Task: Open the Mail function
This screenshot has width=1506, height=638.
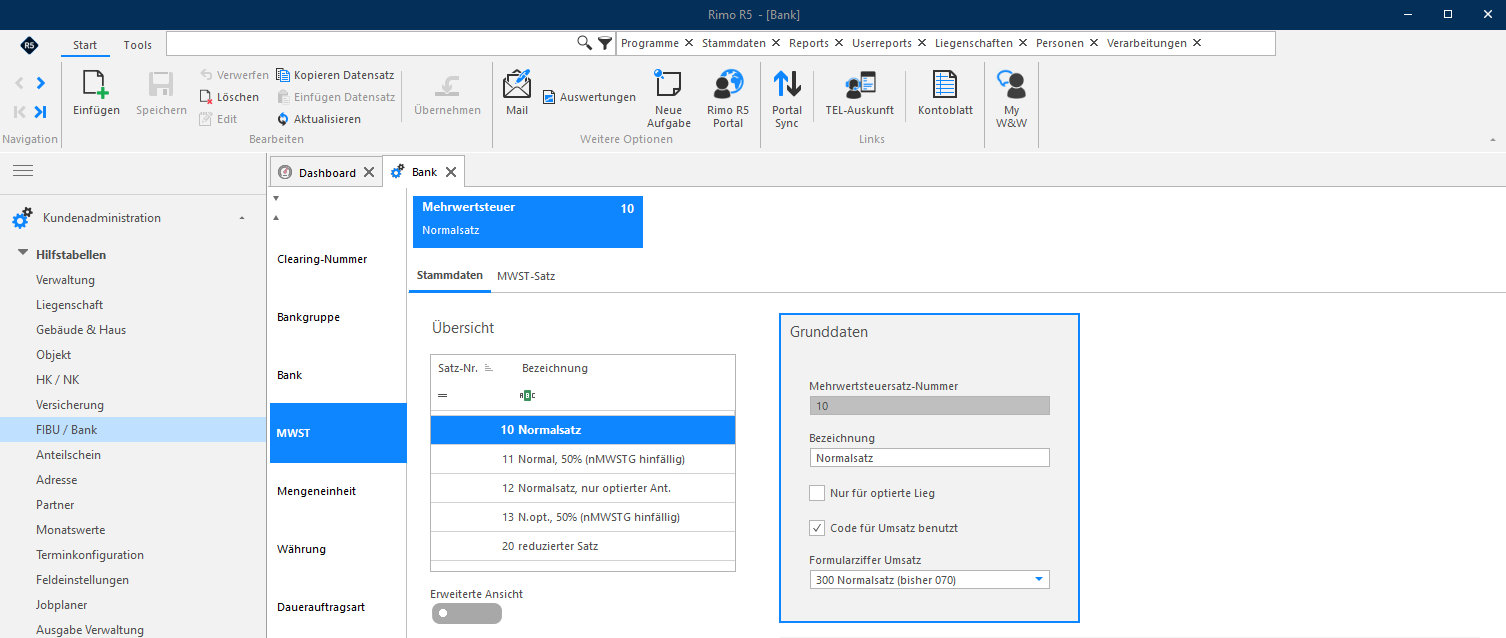Action: (x=517, y=93)
